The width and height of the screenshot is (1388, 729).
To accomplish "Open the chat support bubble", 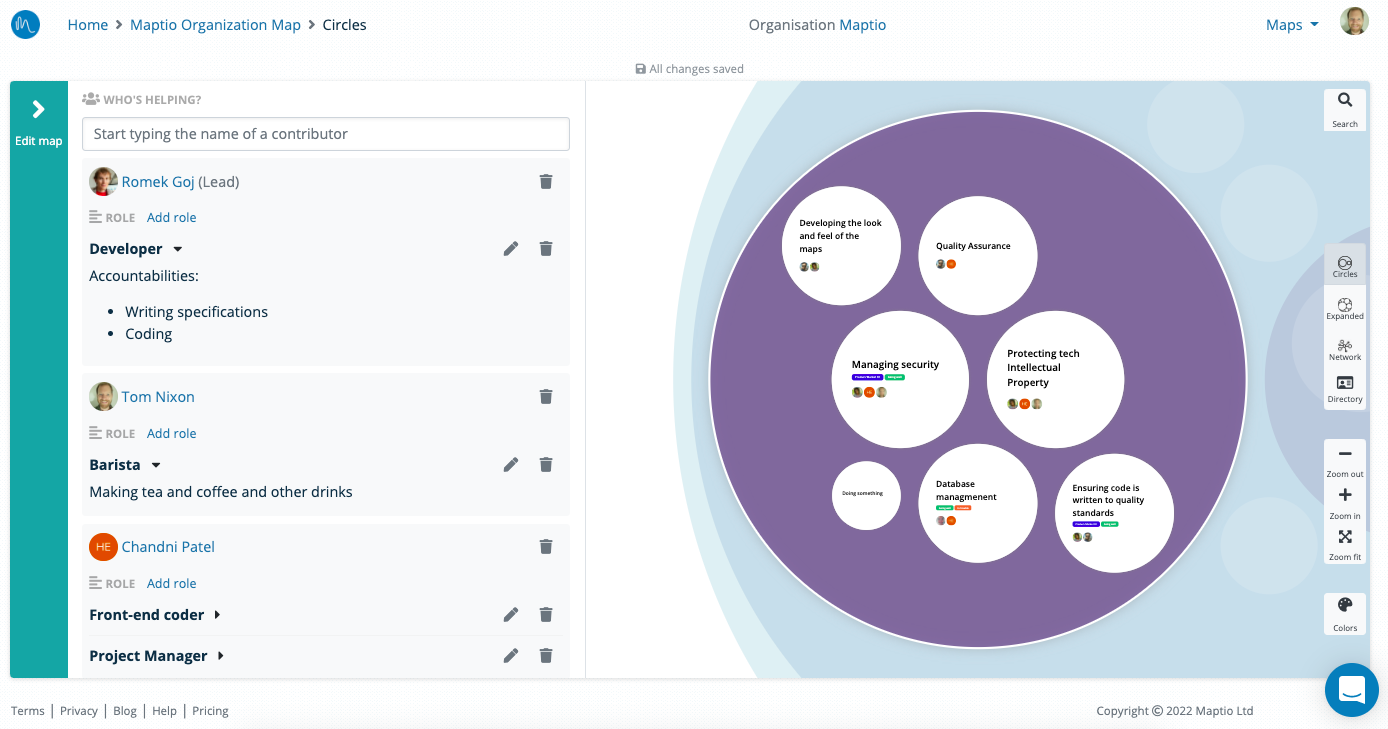I will (x=1351, y=690).
